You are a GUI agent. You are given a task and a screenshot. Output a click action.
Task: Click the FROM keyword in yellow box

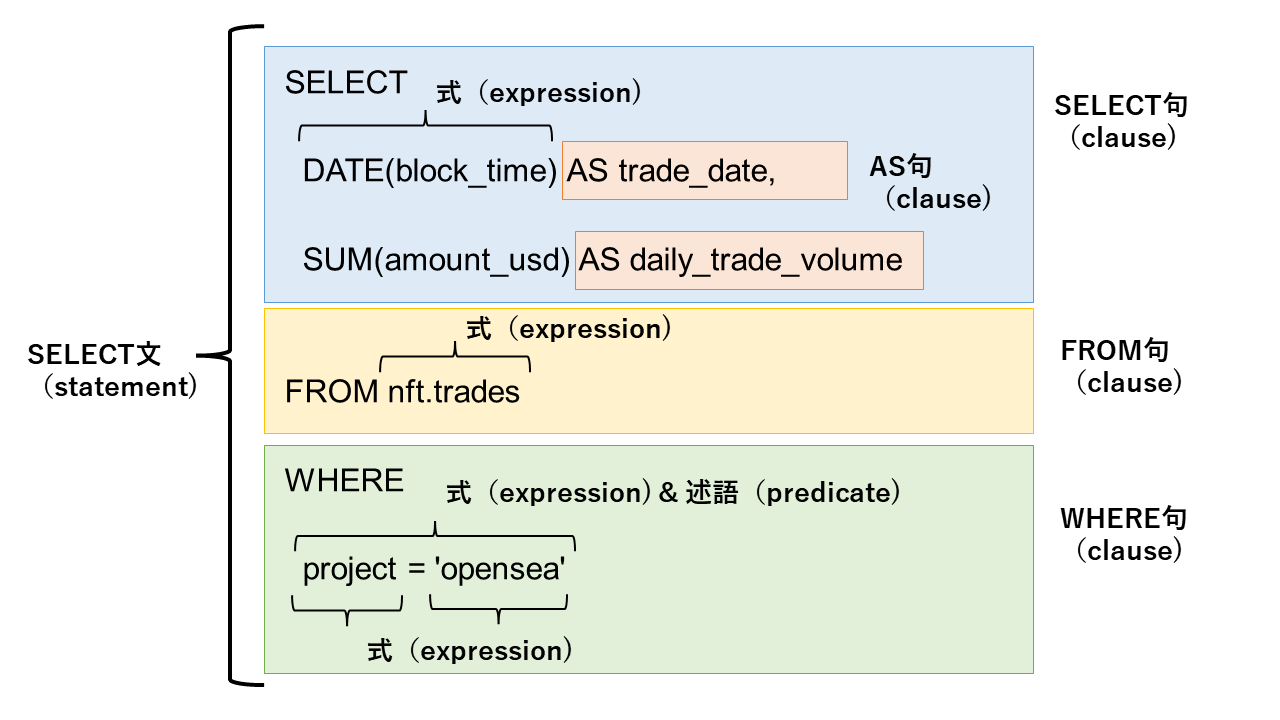pos(332,392)
